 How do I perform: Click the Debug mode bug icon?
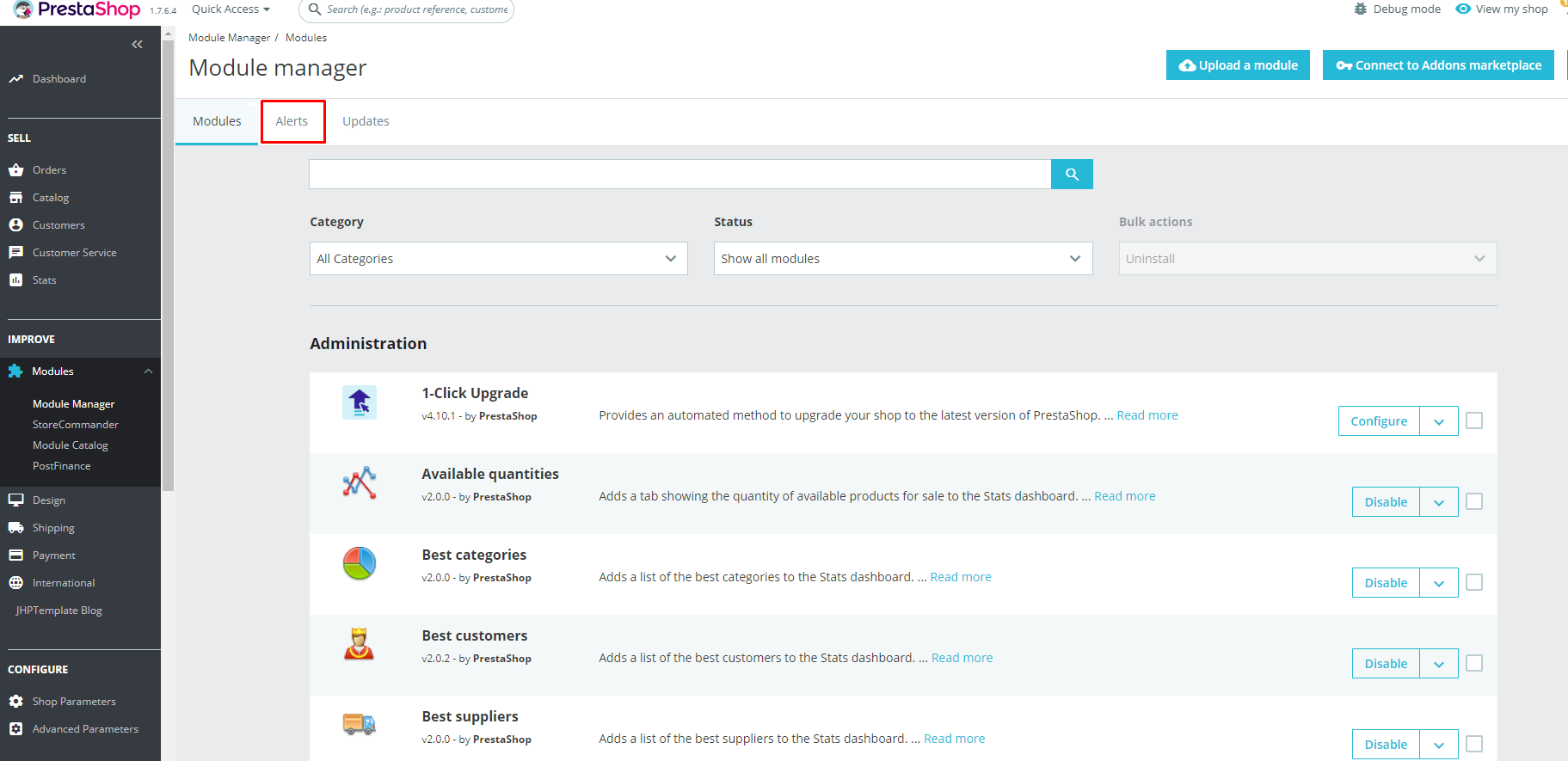click(x=1360, y=9)
